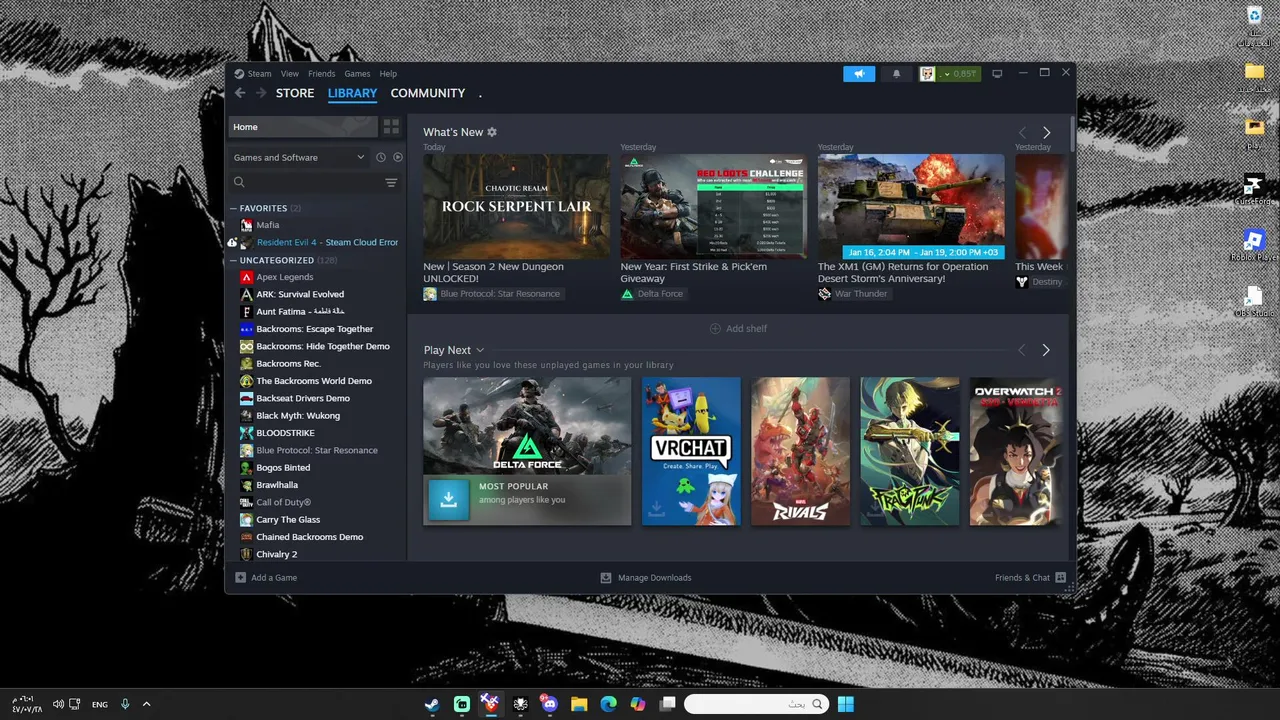Image resolution: width=1280 pixels, height=720 pixels.
Task: Switch to Big Picture mode monitor icon
Action: coord(997,74)
